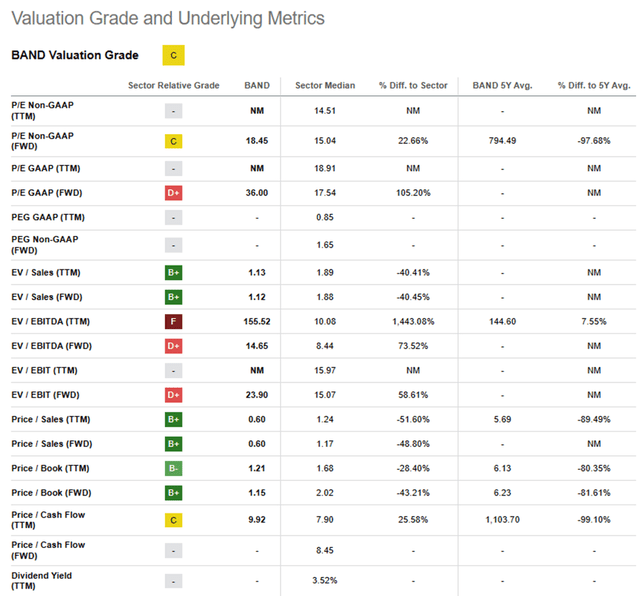Click the B+ grade badge for Price / Sales (TTM)
This screenshot has width=640, height=596.
173,419
